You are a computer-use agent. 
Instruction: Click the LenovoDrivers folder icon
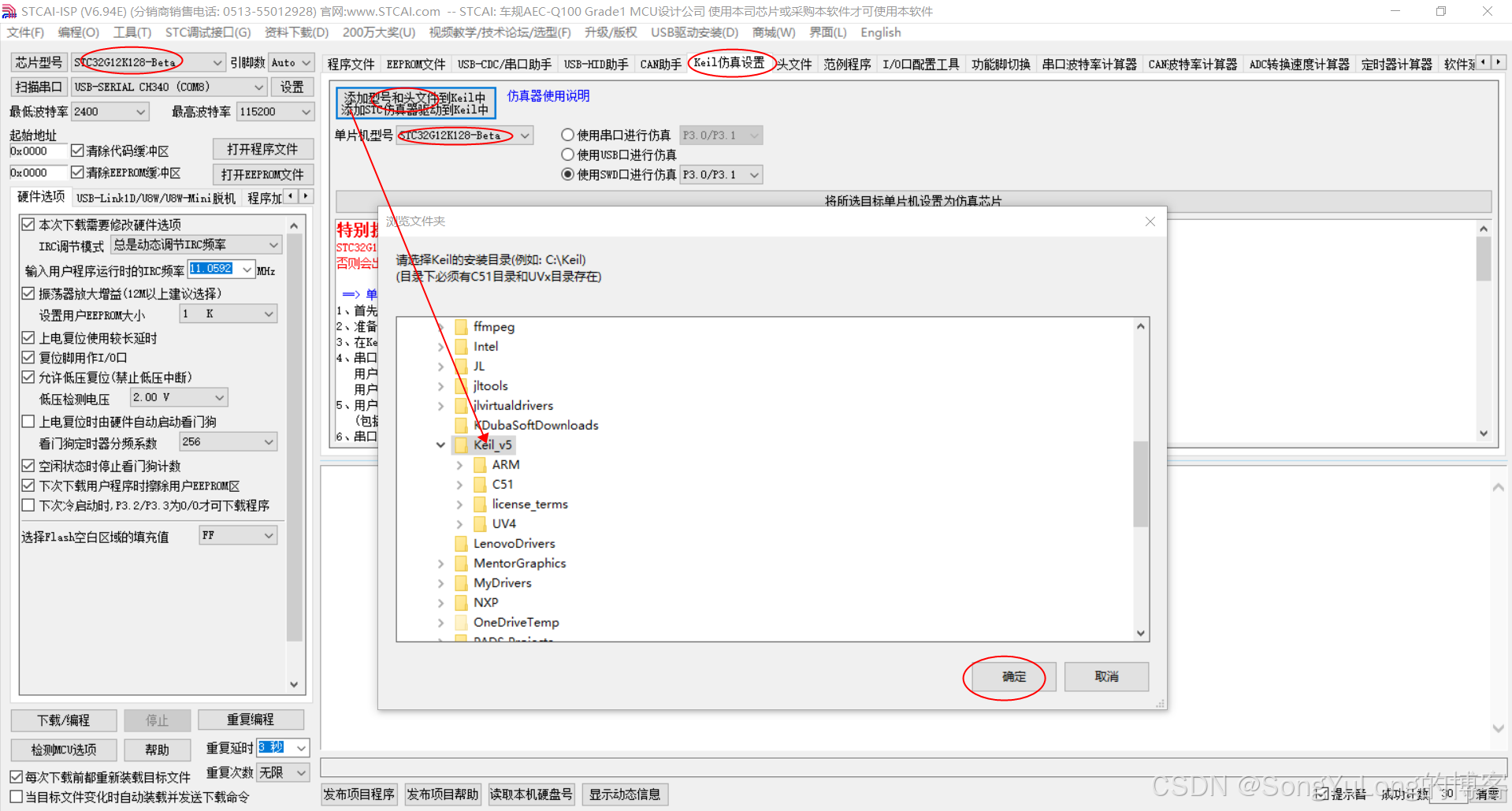[x=462, y=544]
